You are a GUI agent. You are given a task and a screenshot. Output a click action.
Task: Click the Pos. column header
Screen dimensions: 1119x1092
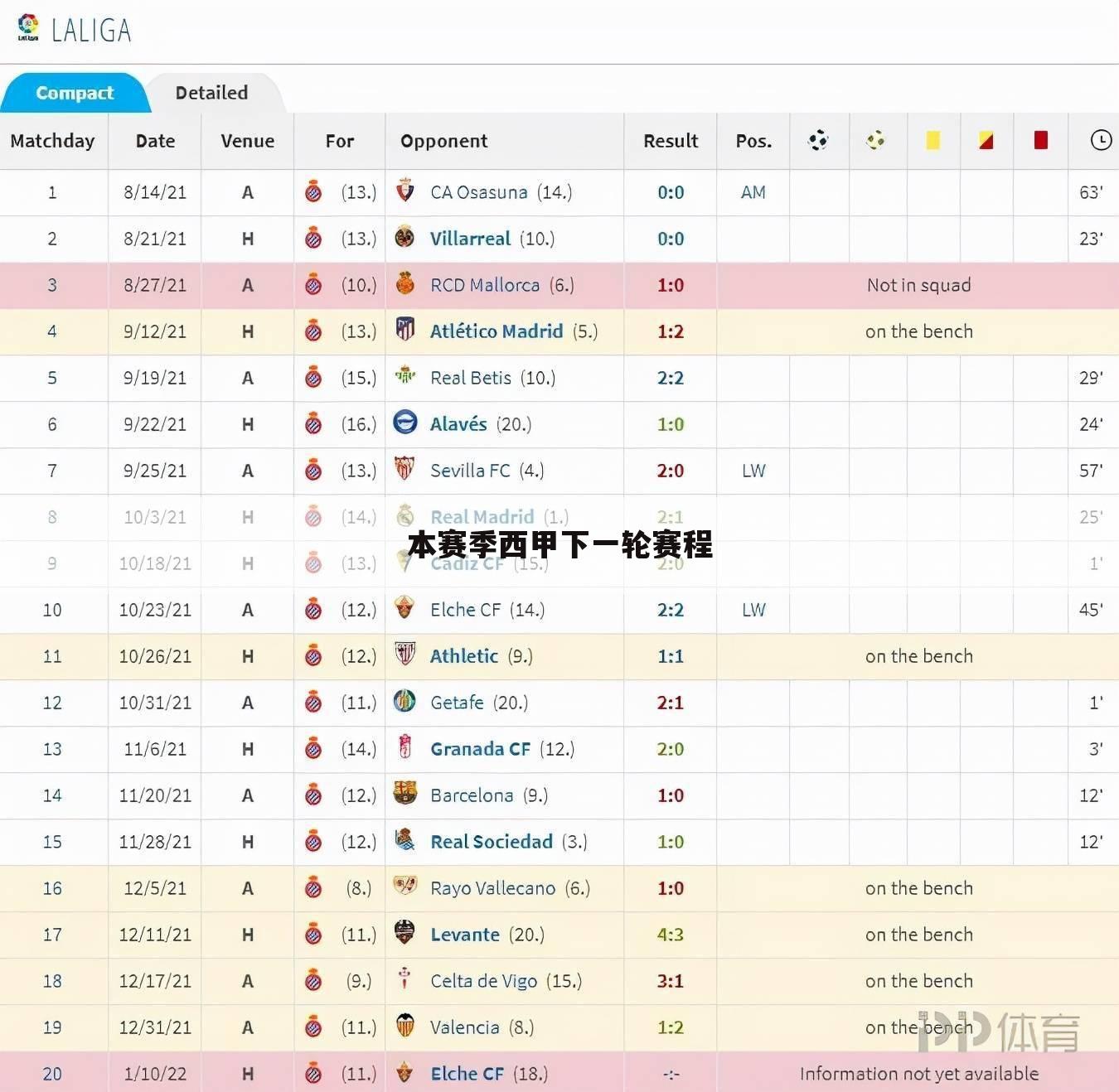point(753,141)
